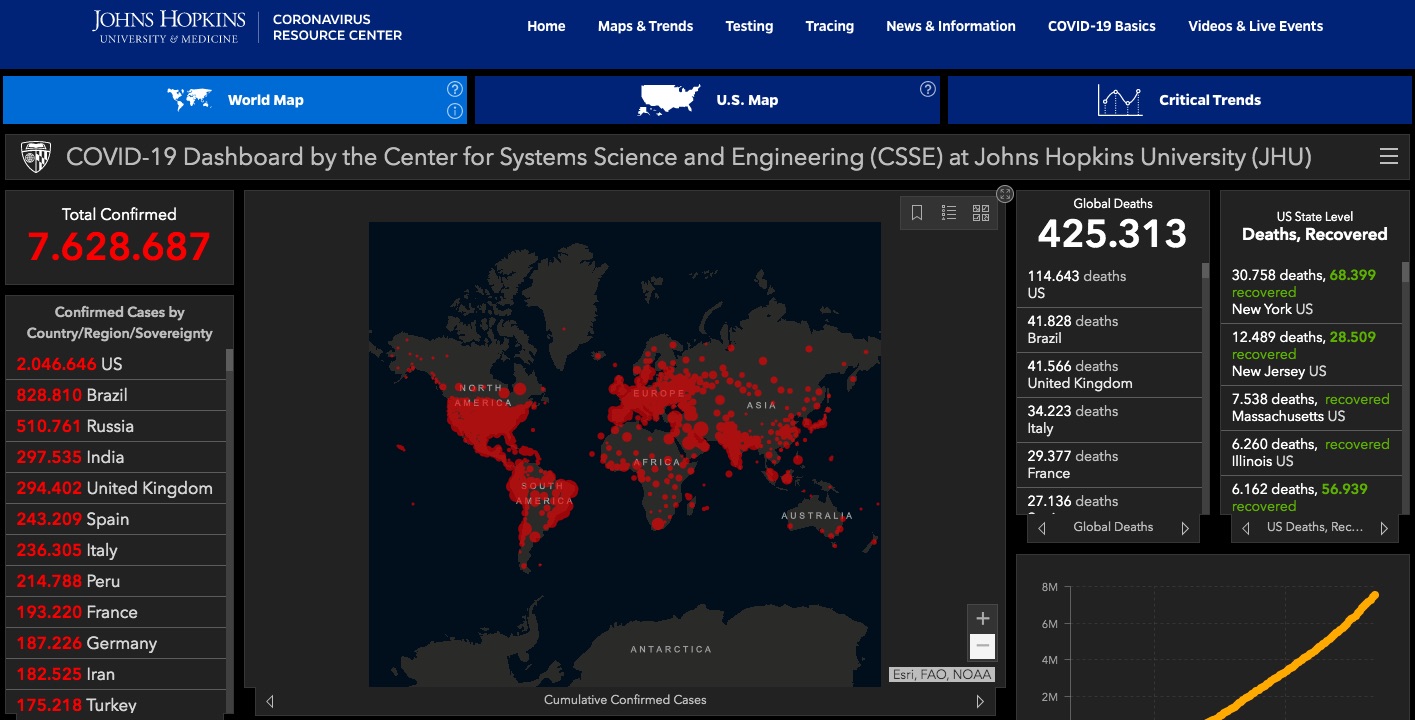Click the info icon on World Map tab
The width and height of the screenshot is (1415, 720).
pos(455,111)
